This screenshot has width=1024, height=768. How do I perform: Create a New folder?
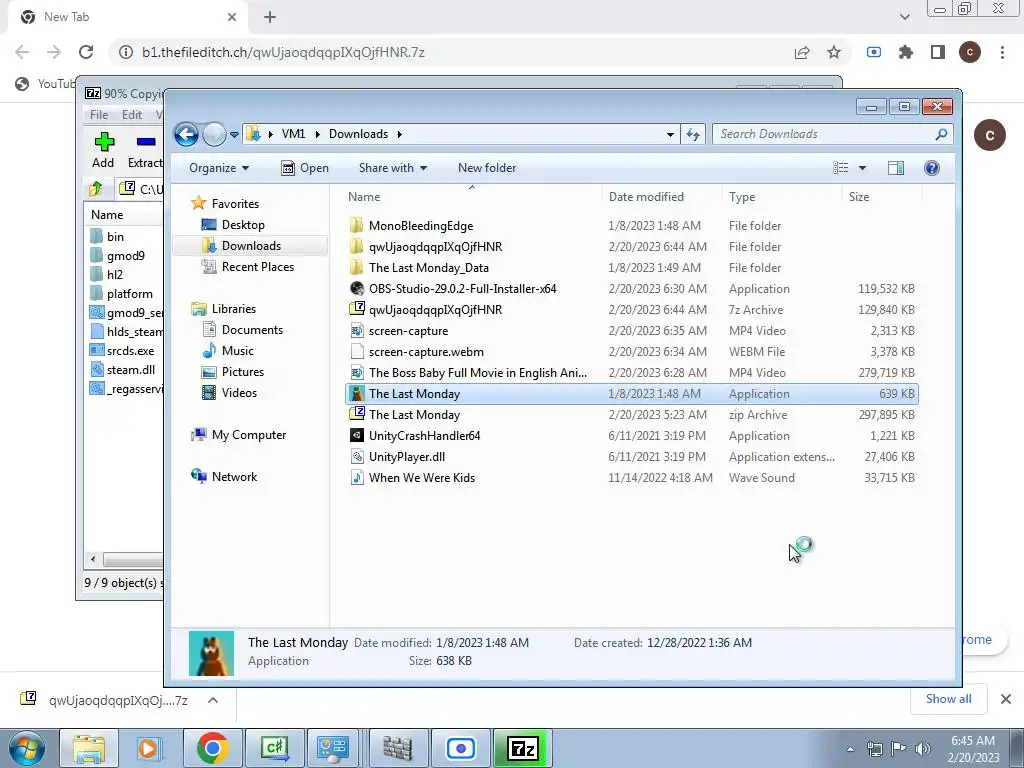click(x=487, y=168)
